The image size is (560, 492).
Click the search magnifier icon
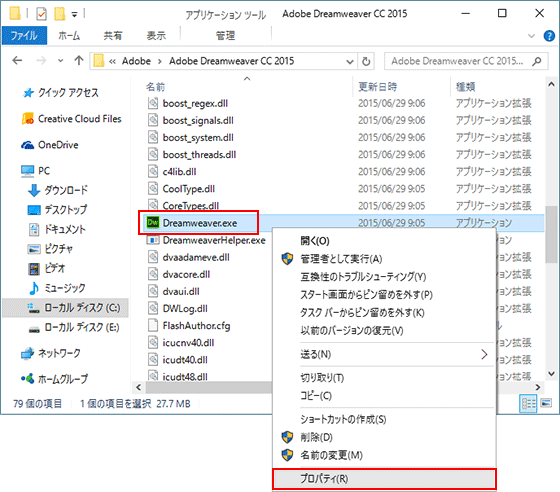click(x=537, y=61)
